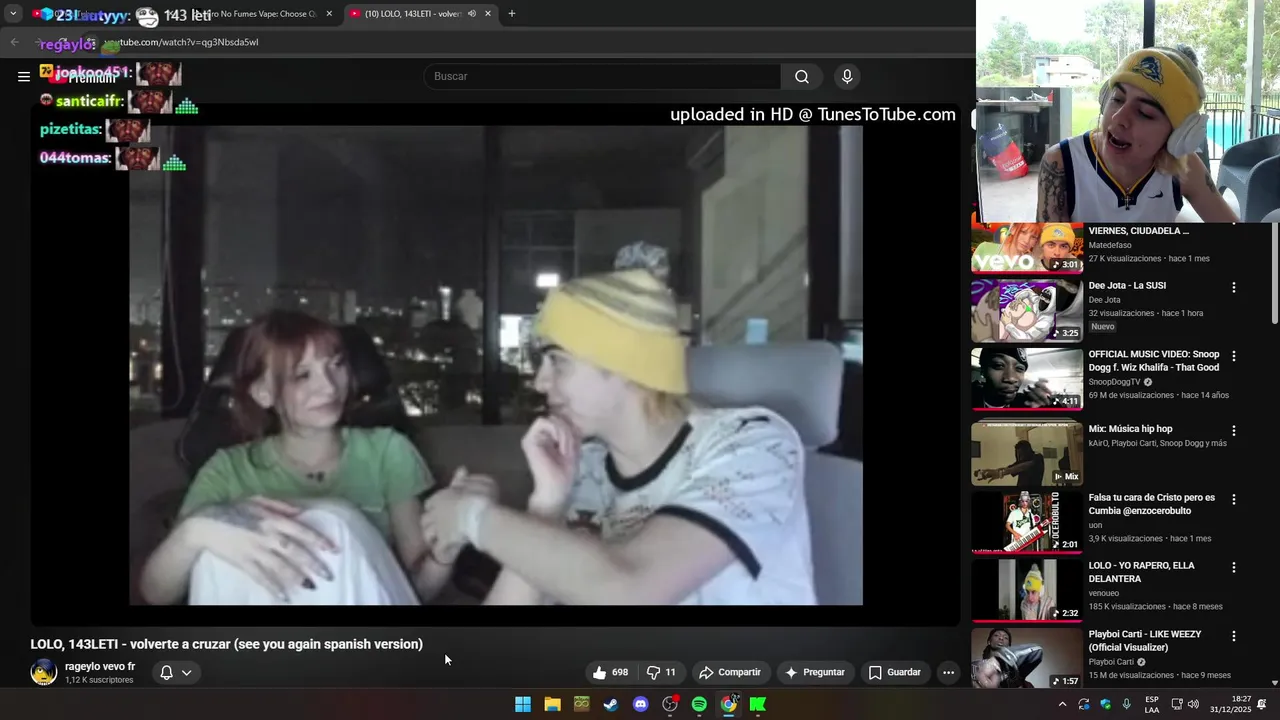Viewport: 1280px width, 720px height.
Task: Open Falsa tu cara de Cristo video
Action: (1152, 504)
